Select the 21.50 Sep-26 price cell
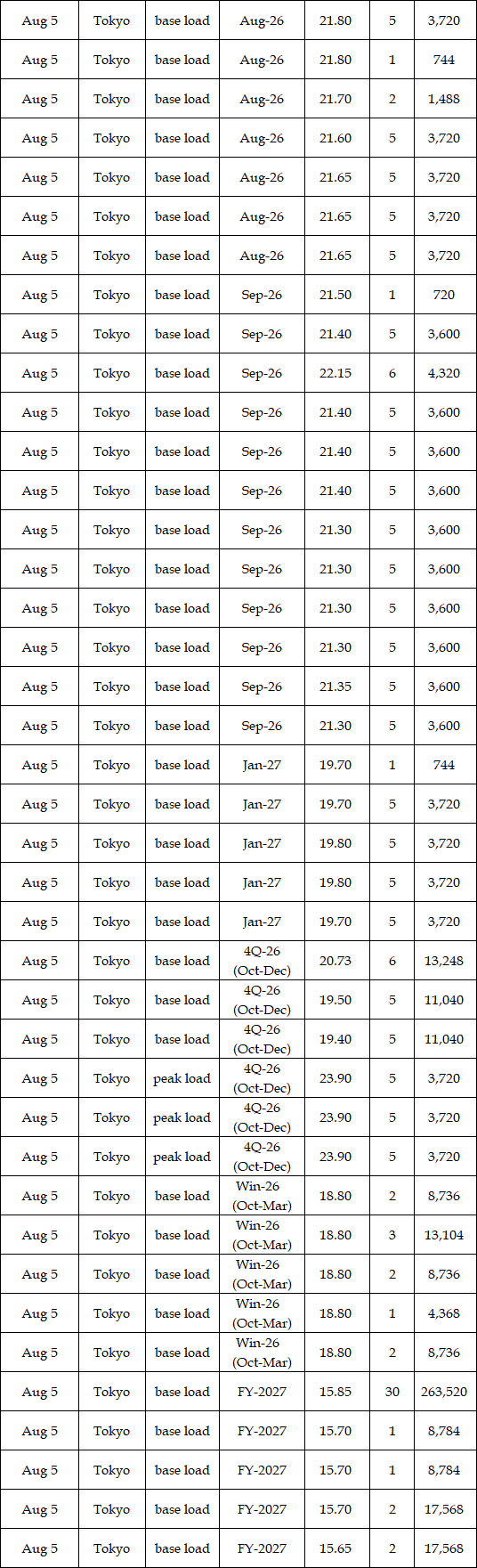 coord(336,295)
